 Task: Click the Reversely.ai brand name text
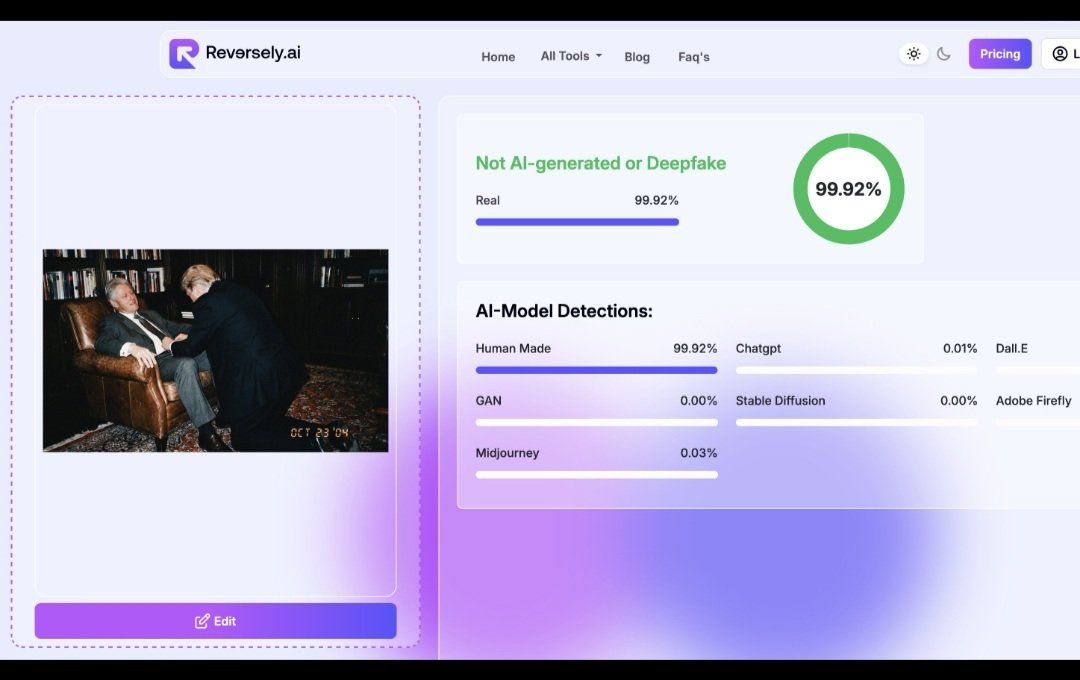(x=253, y=53)
